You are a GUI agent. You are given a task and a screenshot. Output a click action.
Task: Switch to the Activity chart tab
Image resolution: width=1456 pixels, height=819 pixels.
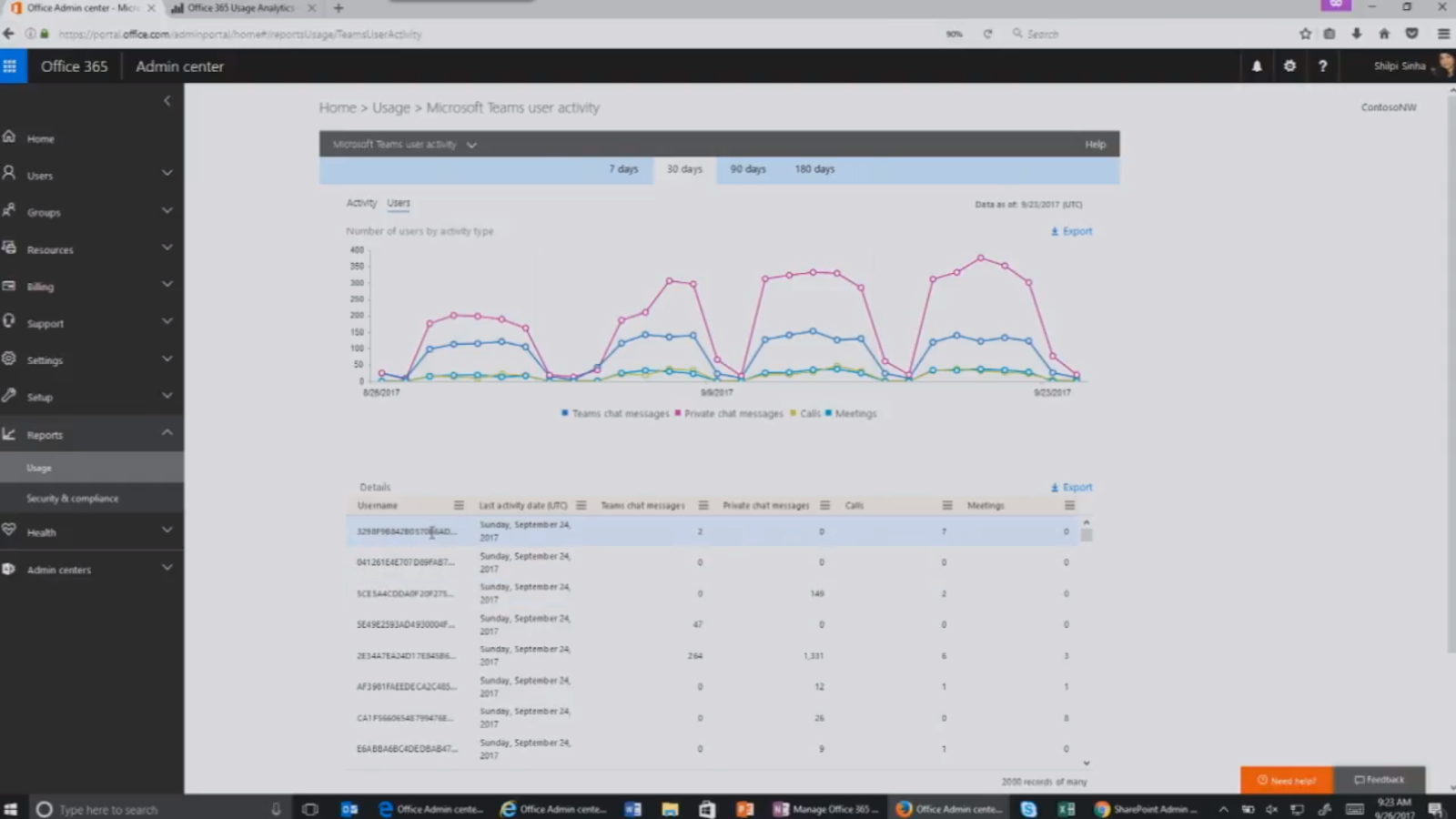click(360, 203)
